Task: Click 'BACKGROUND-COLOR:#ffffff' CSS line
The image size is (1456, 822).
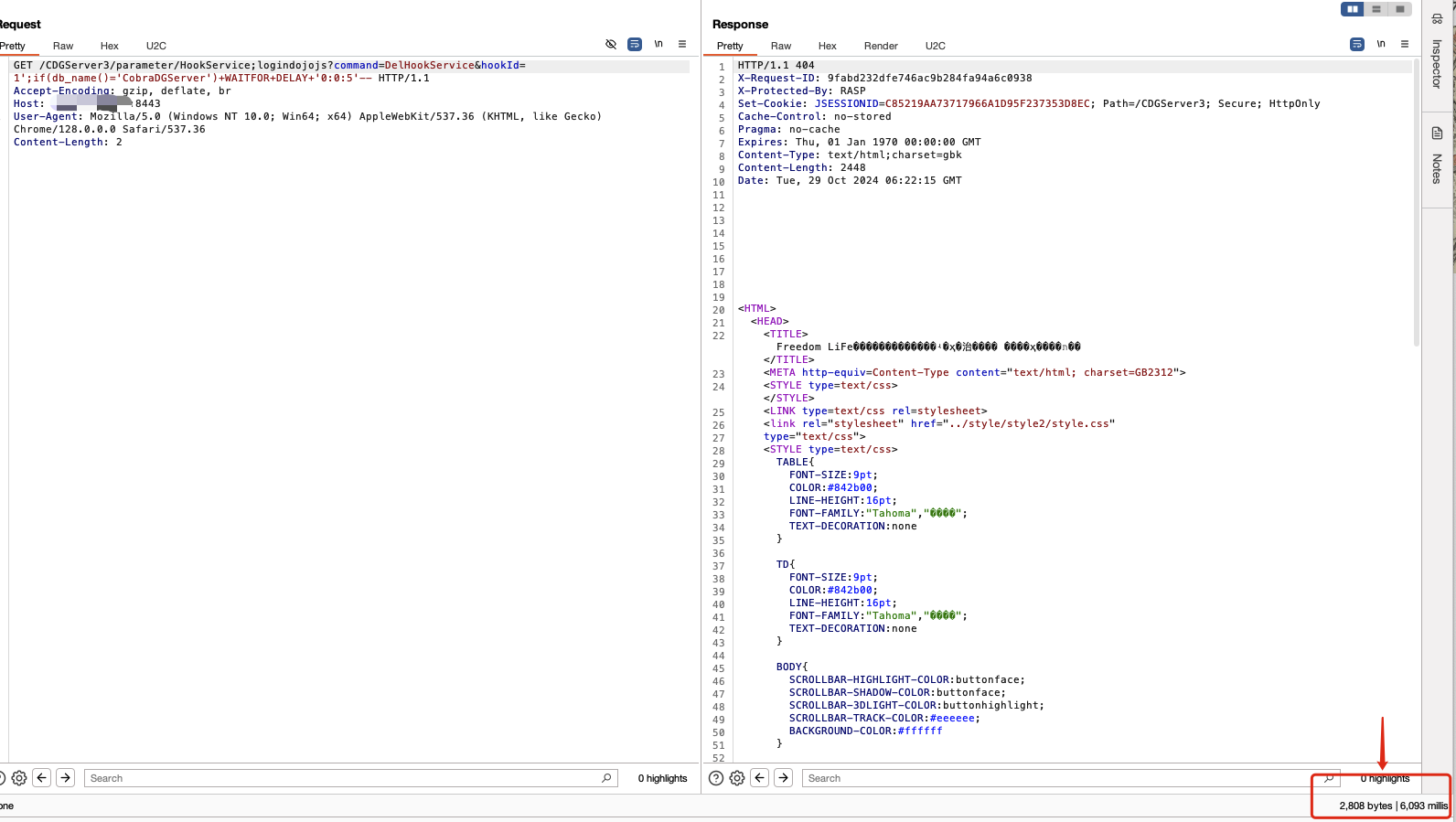Action: (x=865, y=731)
